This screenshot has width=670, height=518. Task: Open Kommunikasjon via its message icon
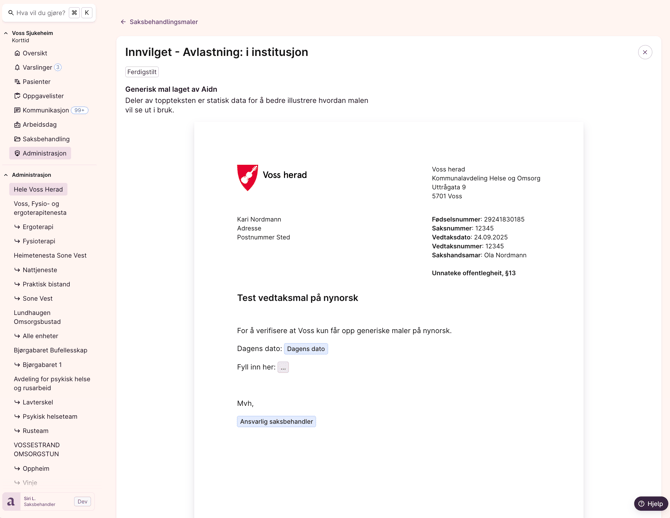tap(17, 110)
